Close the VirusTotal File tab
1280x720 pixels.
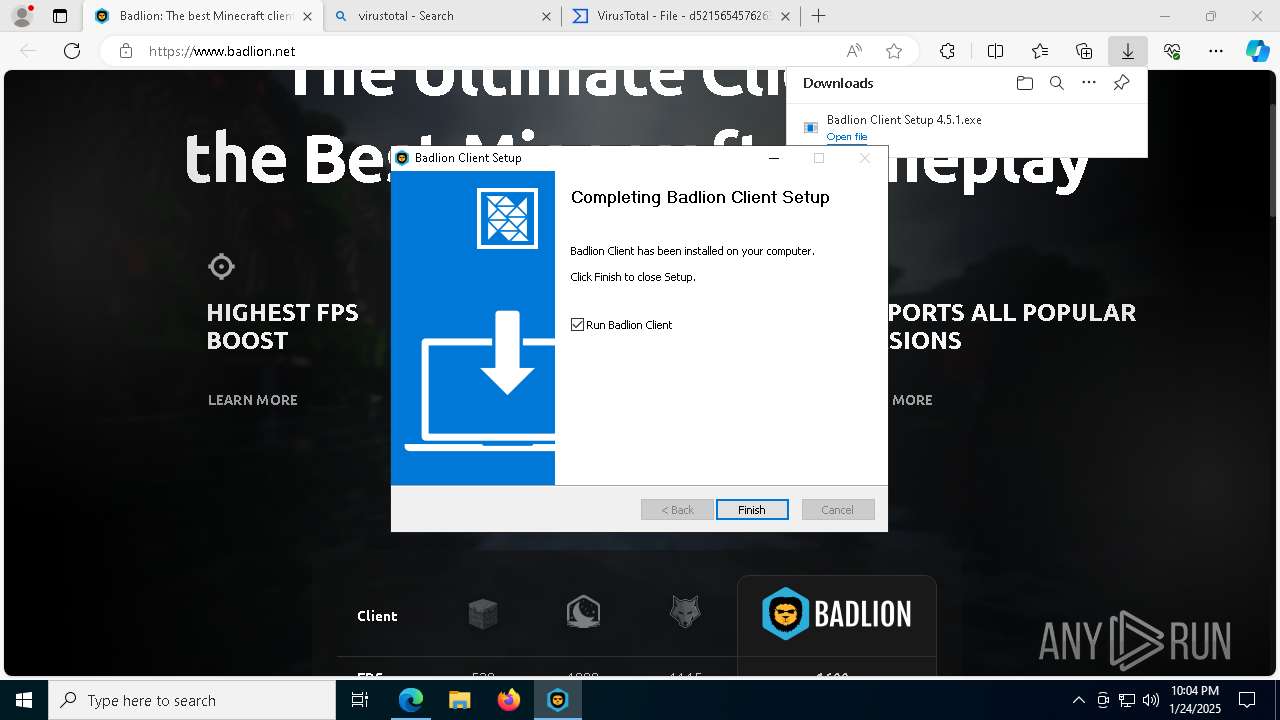pyautogui.click(x=785, y=16)
